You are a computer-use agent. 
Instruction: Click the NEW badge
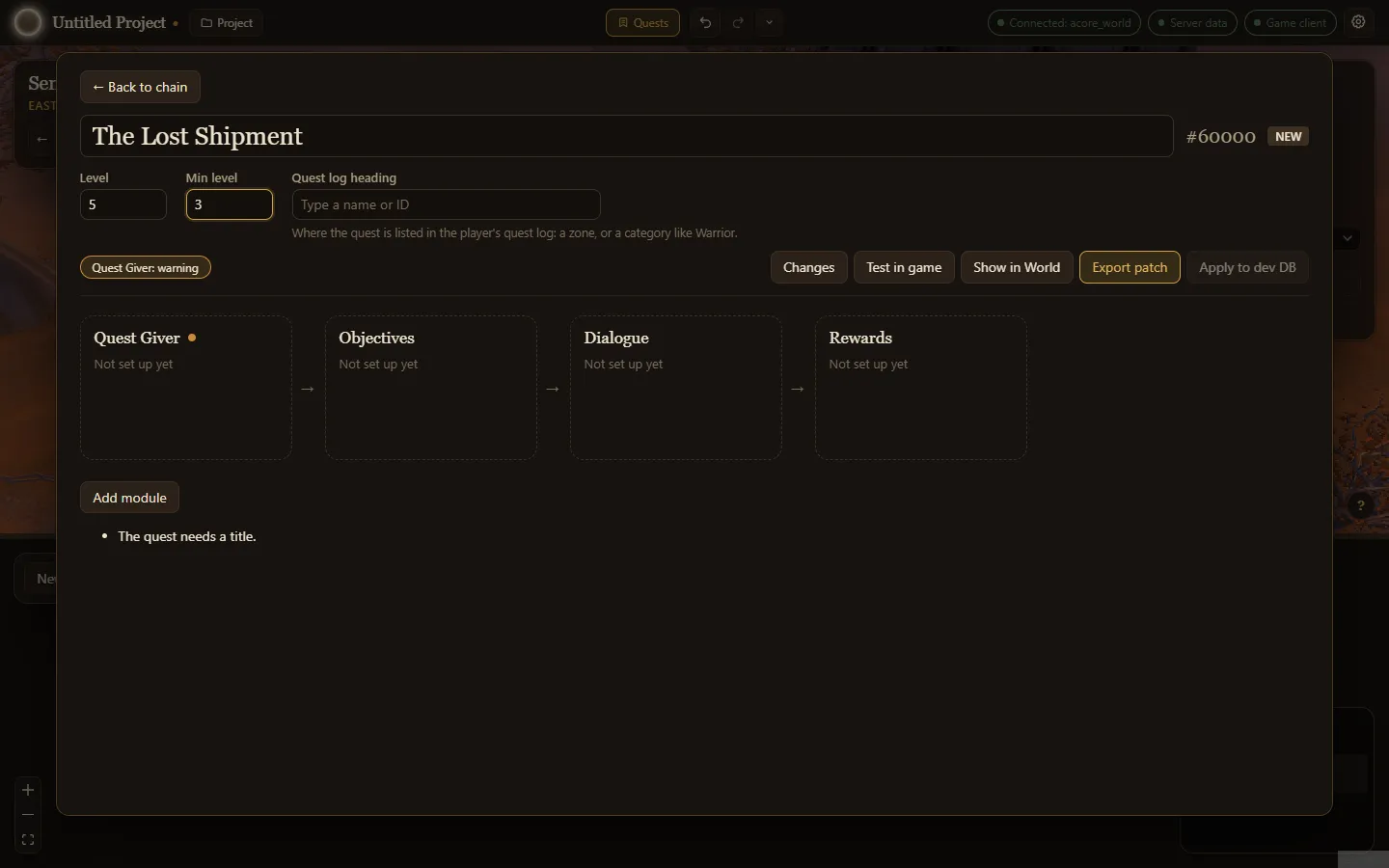(x=1289, y=136)
